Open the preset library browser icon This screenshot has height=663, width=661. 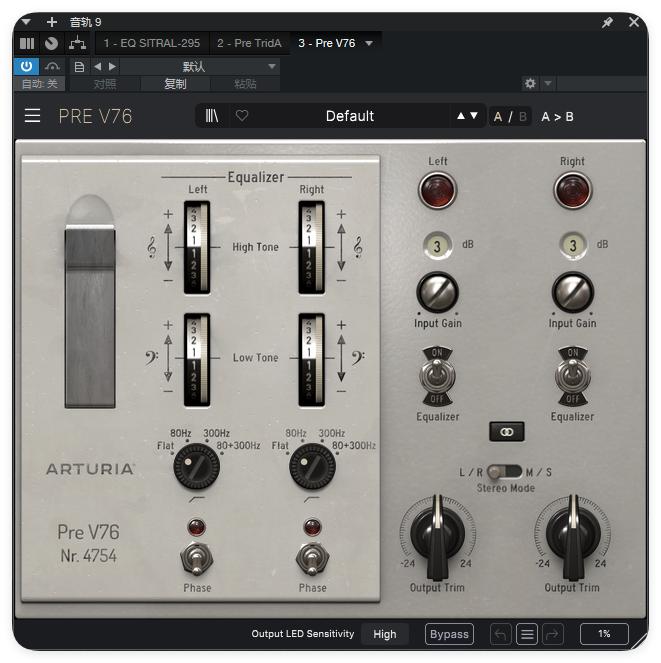click(212, 116)
